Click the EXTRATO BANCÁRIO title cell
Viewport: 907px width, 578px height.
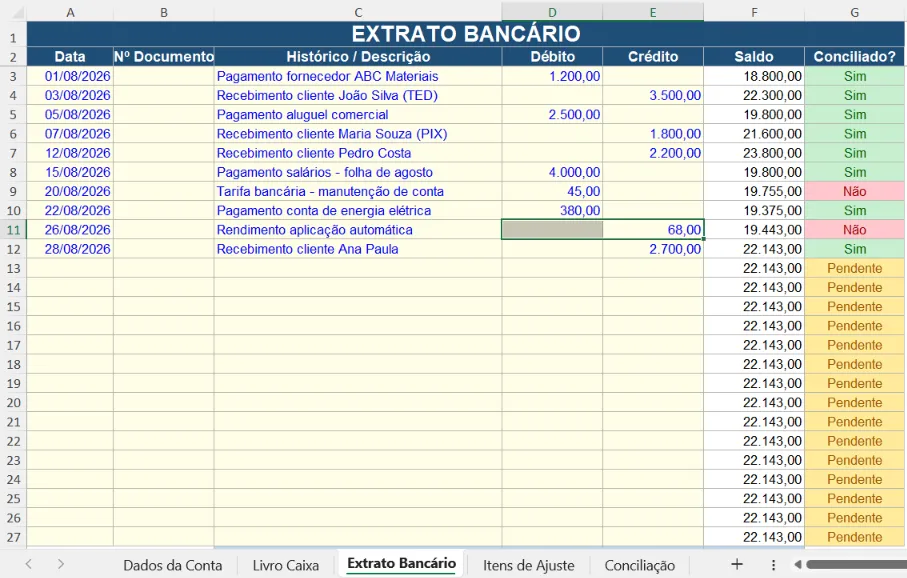466,34
